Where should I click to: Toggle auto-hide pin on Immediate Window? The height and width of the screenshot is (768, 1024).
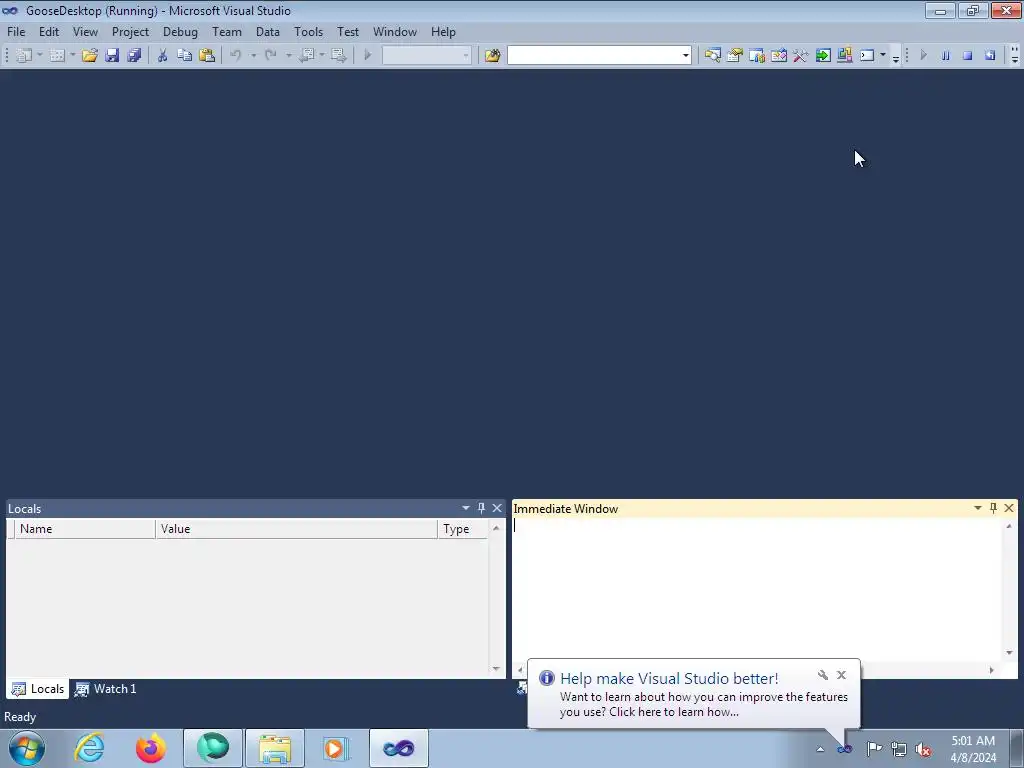(x=993, y=508)
